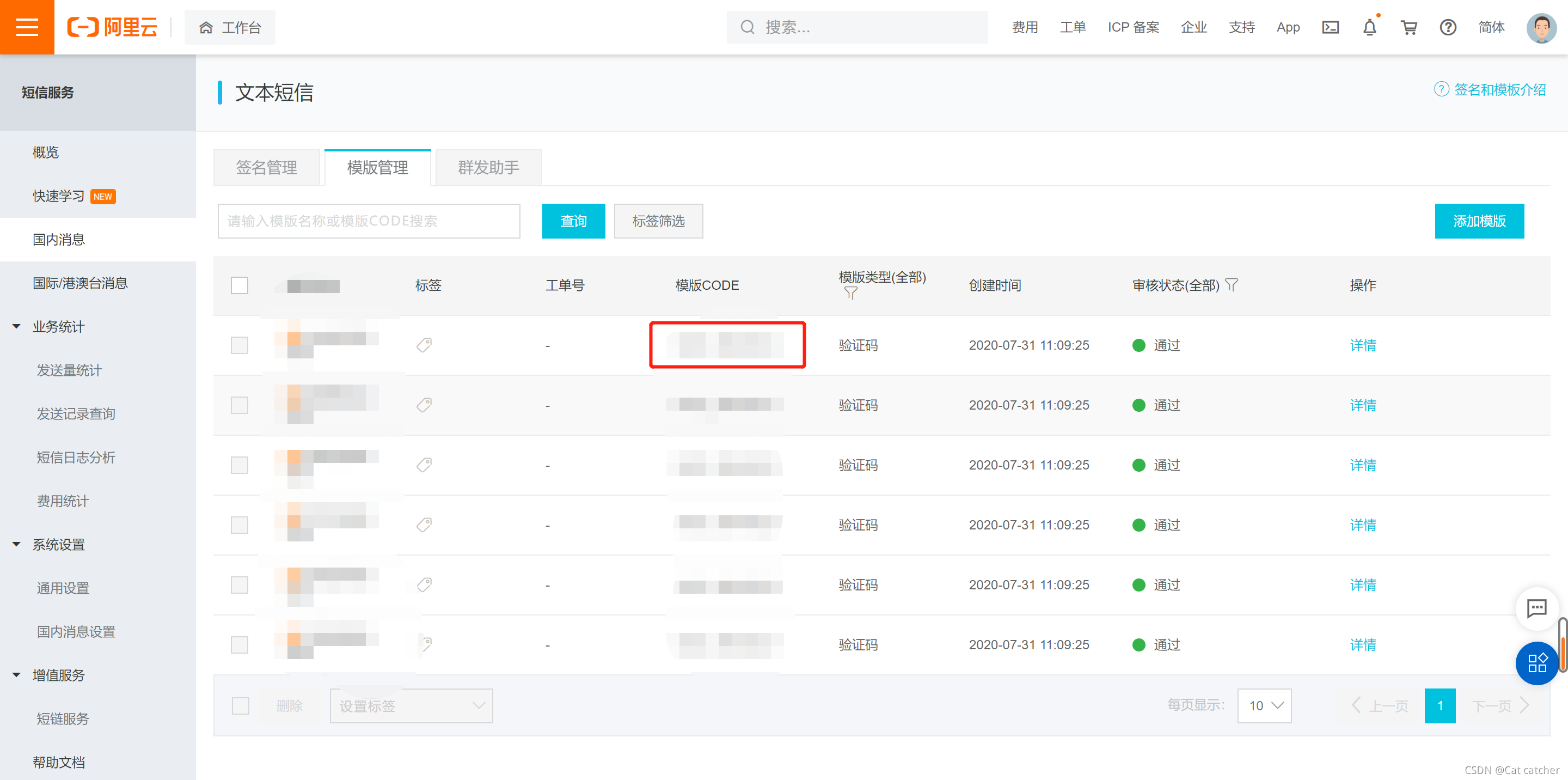Image resolution: width=1568 pixels, height=780 pixels.
Task: Tick the fourth template row checkbox
Action: [239, 525]
